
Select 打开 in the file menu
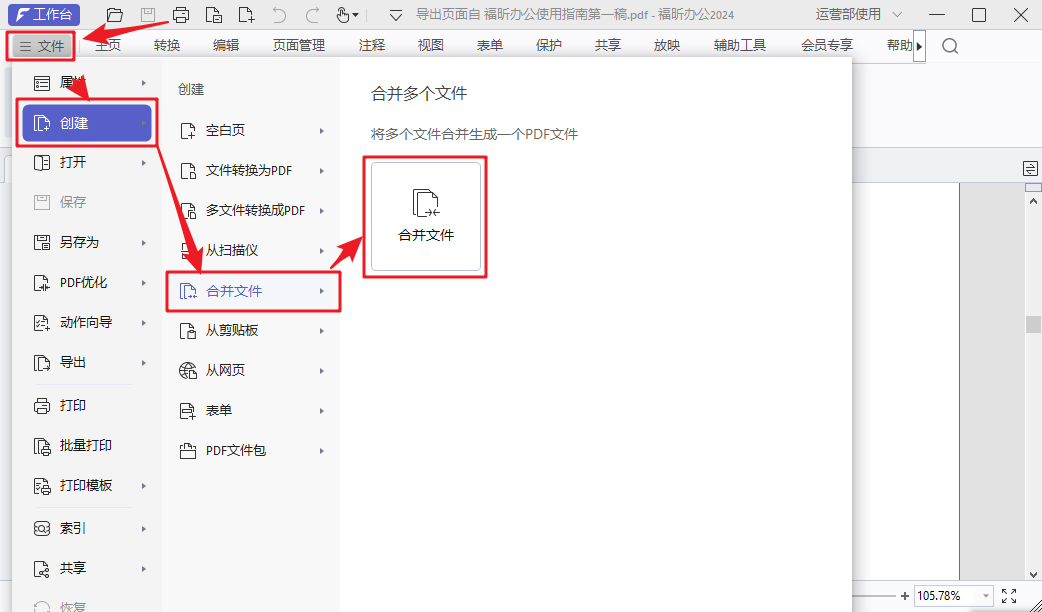click(87, 163)
